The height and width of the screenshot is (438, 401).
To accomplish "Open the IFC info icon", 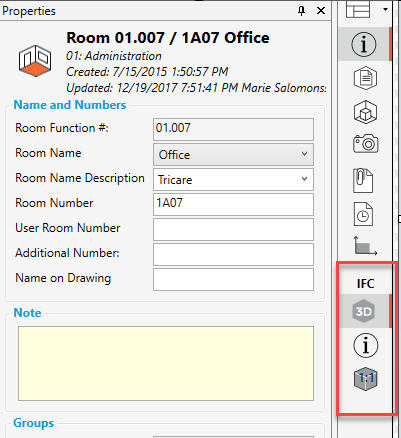I will click(x=365, y=345).
